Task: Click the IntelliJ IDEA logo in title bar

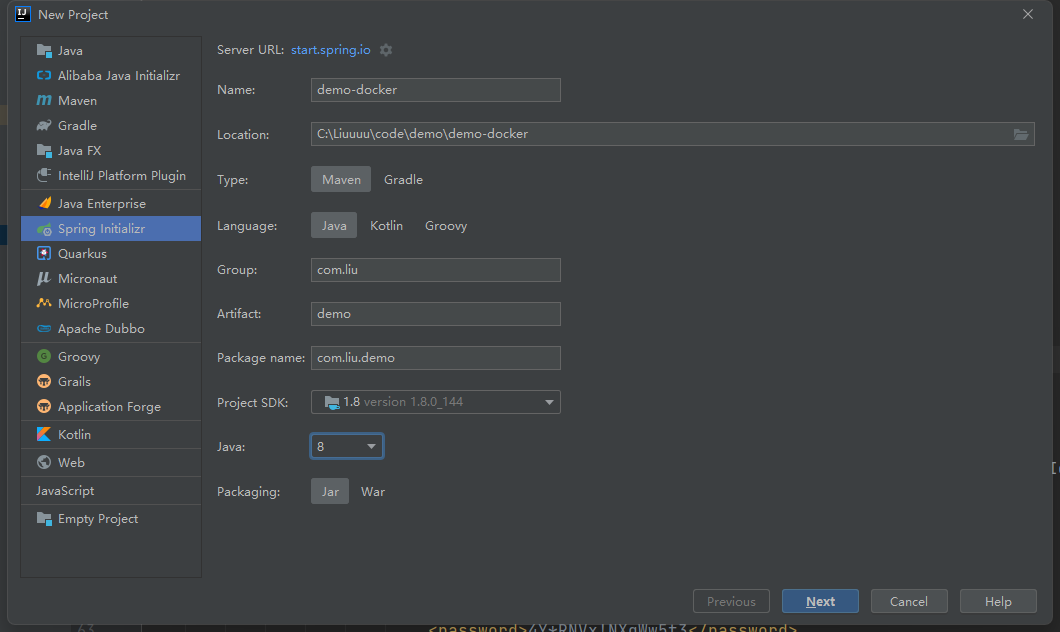Action: 22,14
